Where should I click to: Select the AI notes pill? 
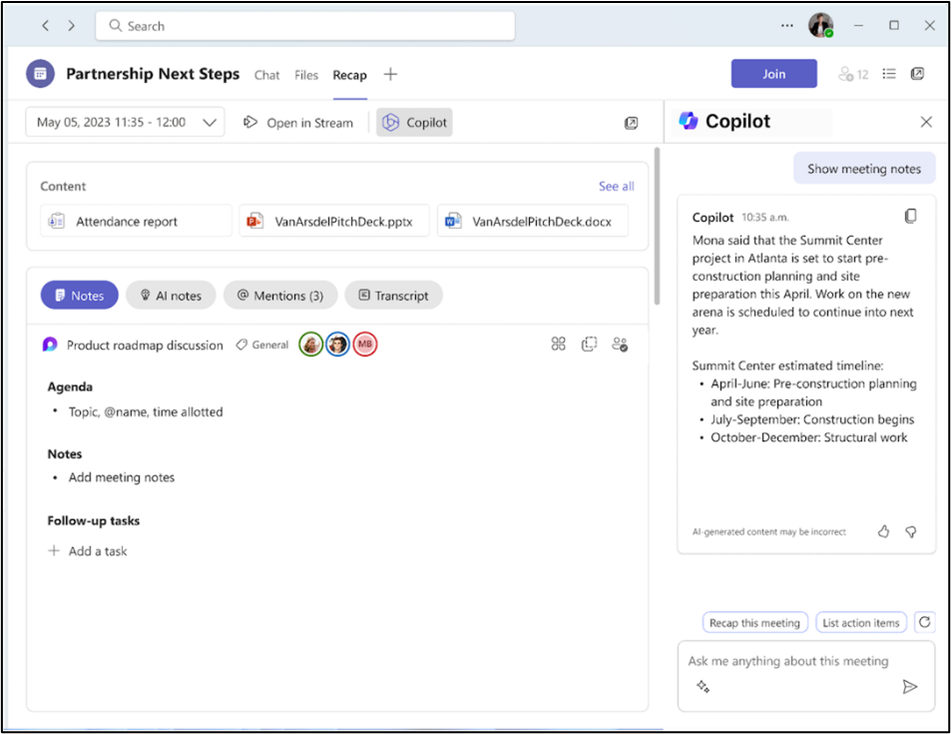click(x=171, y=295)
